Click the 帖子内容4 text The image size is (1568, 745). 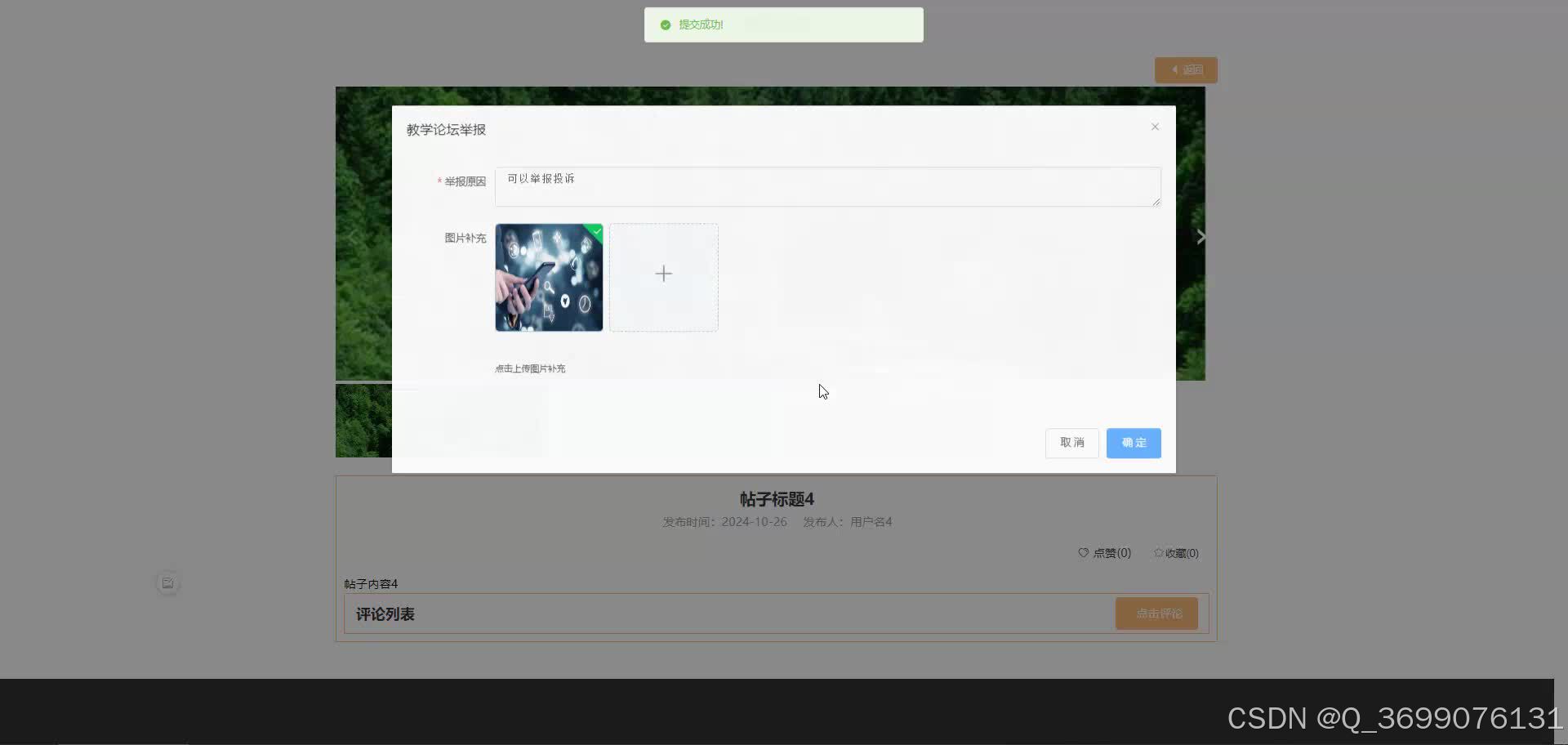pos(371,584)
